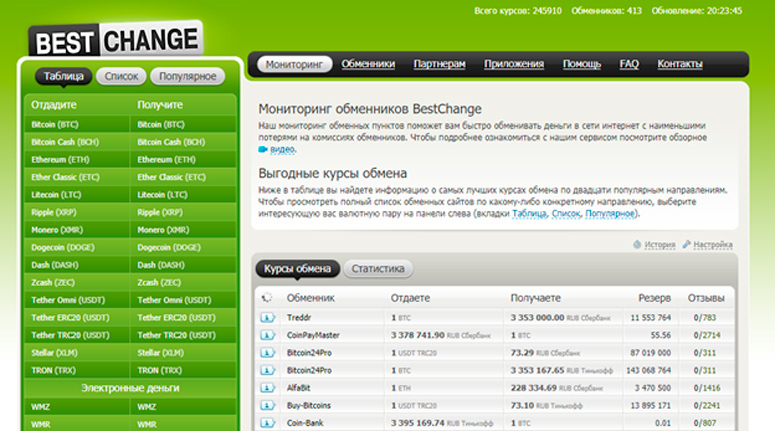Open reviews 0/783 for Treddr

(705, 318)
